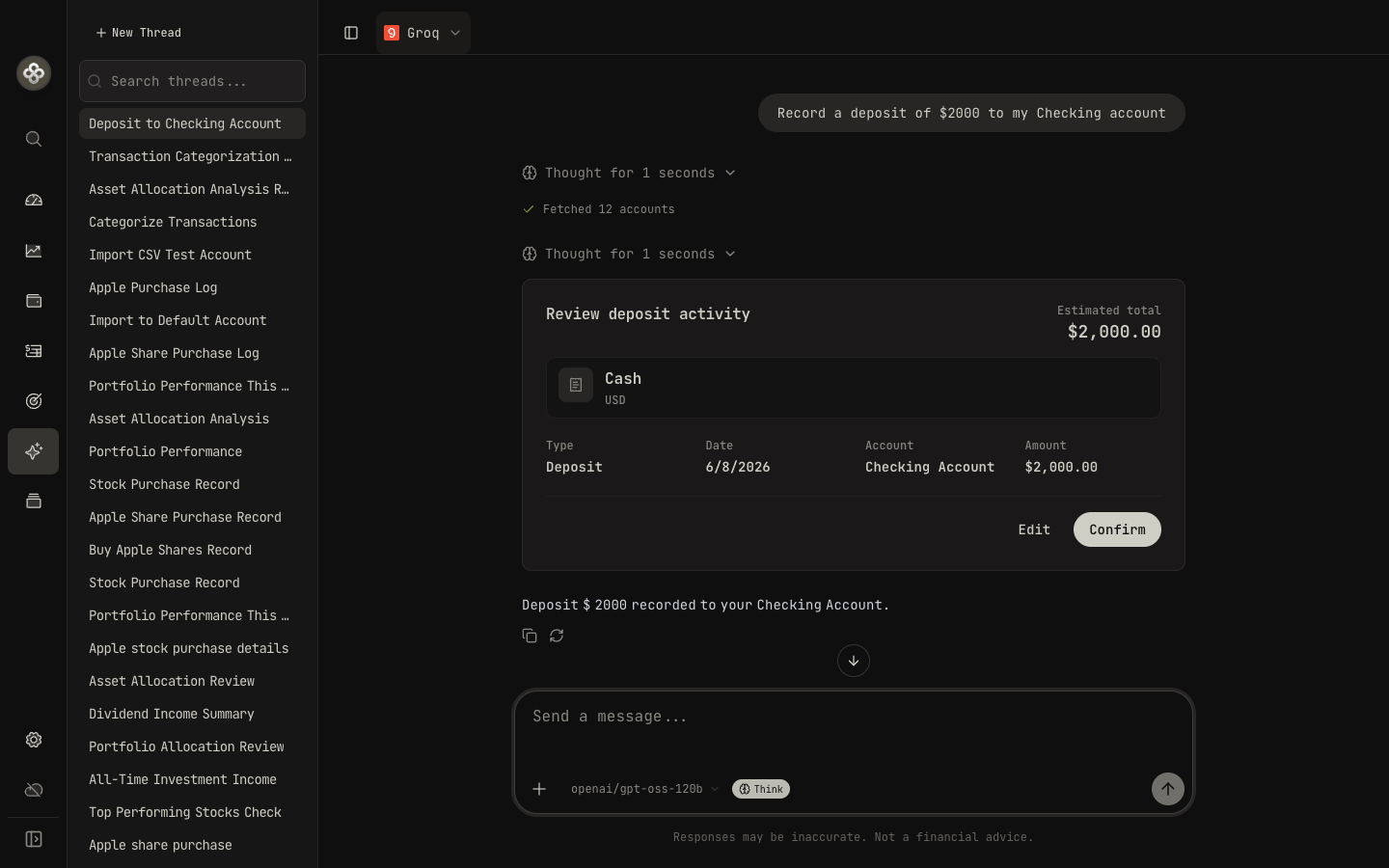
Task: Open Asset Allocation Analysis R… thread
Action: pos(192,189)
